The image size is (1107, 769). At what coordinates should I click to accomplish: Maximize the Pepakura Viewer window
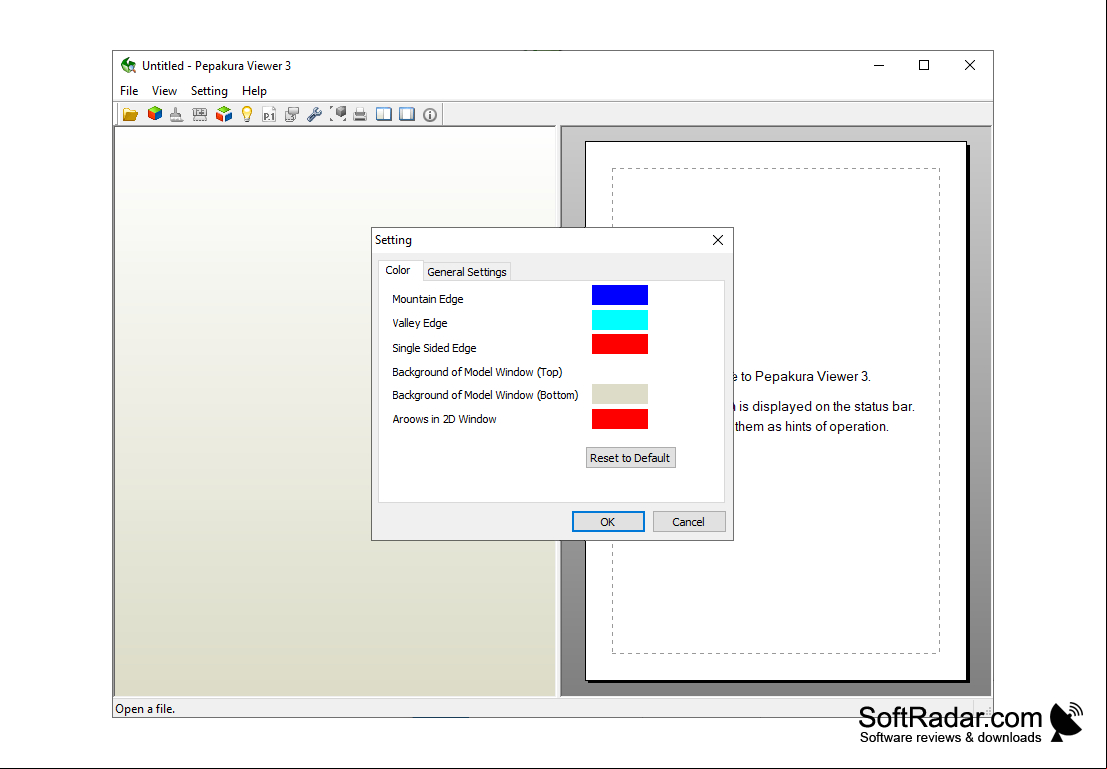click(923, 66)
